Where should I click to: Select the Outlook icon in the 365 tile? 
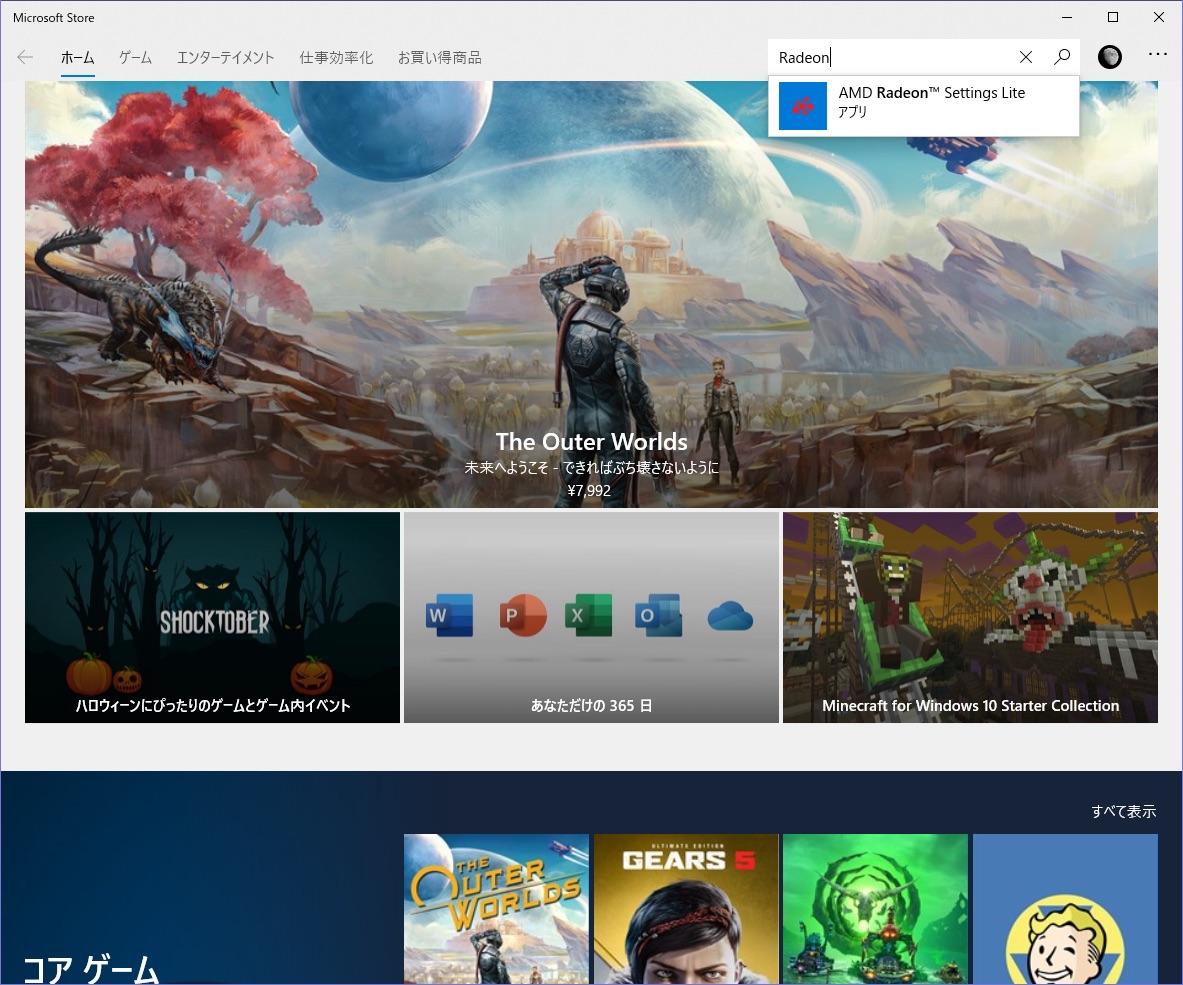click(x=659, y=616)
